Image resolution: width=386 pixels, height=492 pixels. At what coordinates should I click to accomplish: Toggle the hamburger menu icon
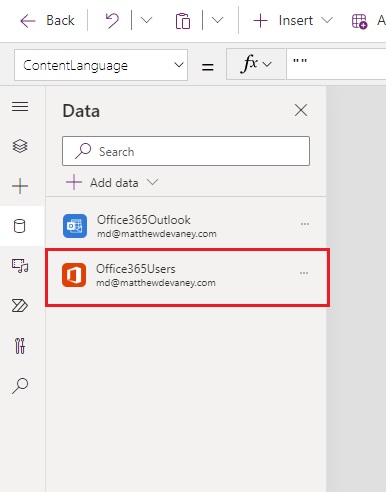coord(20,107)
